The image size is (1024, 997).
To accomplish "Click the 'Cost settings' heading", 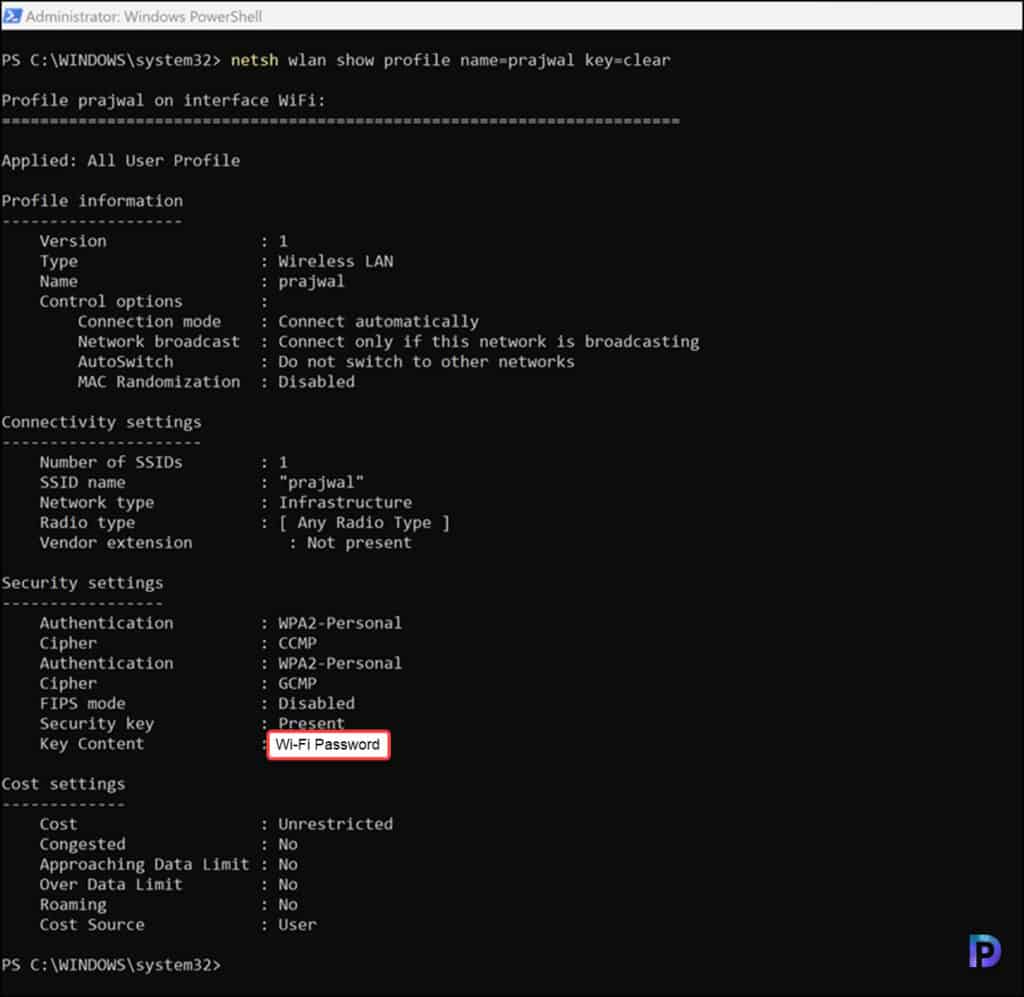I will coord(63,783).
